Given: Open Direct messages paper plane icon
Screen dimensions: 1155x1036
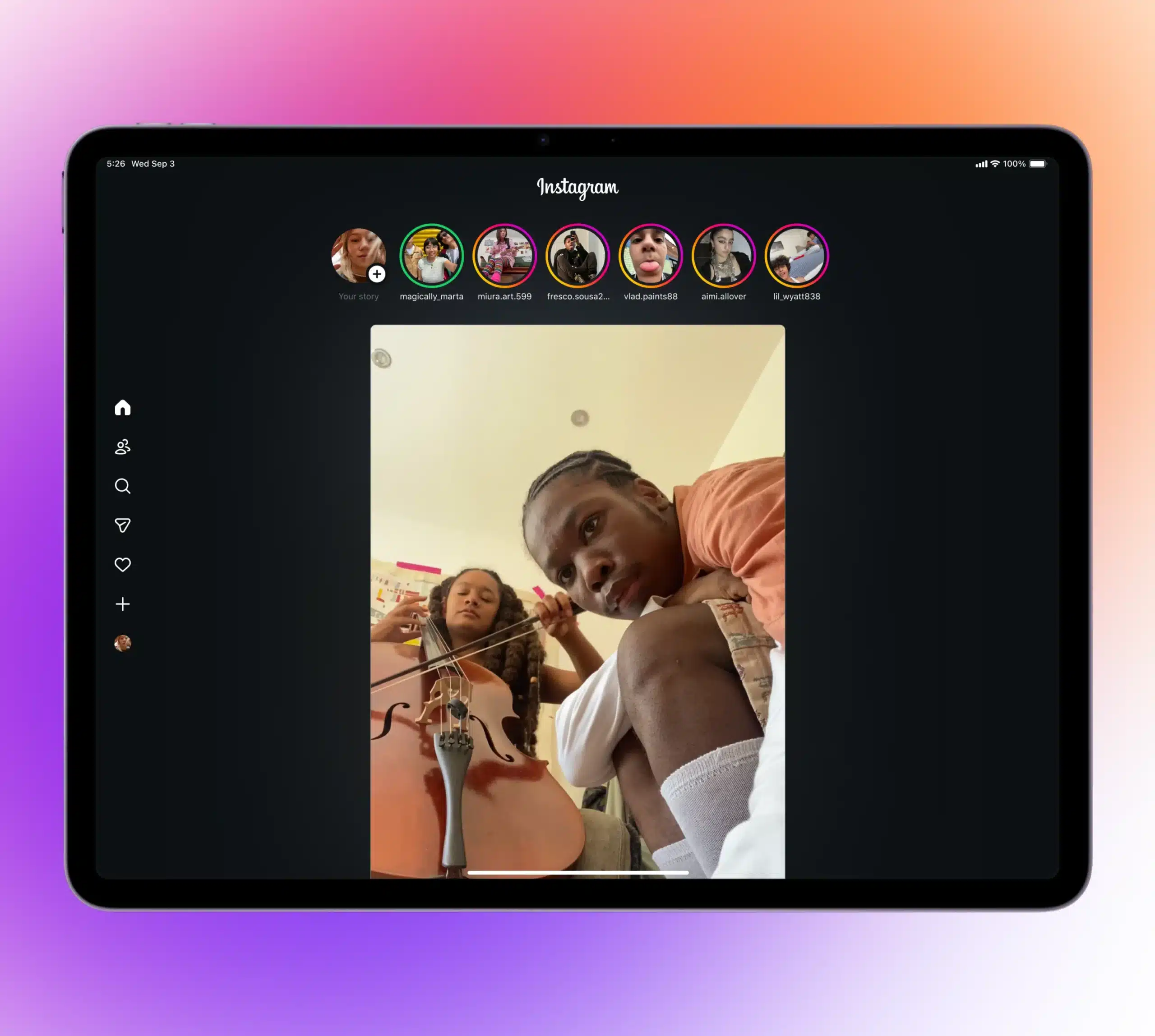Looking at the screenshot, I should (x=122, y=525).
